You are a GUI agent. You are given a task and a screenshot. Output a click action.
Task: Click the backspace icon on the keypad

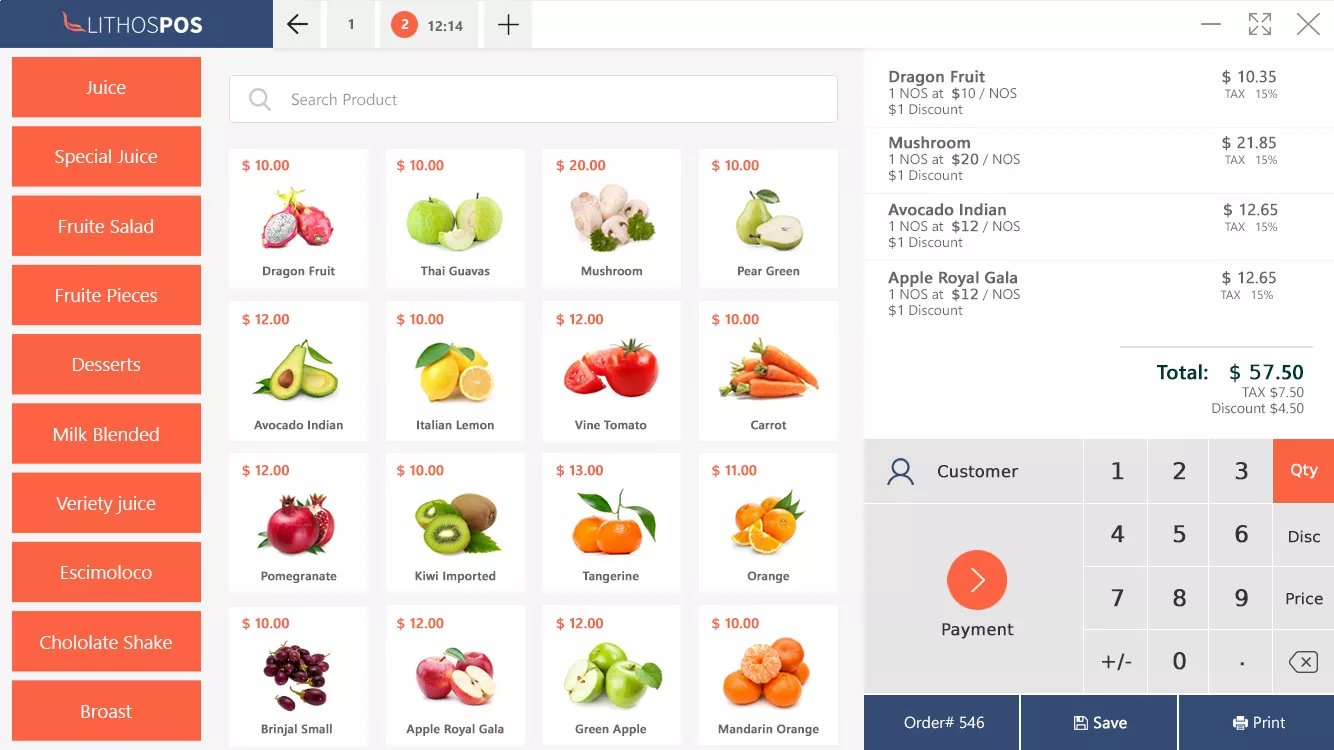pos(1303,661)
